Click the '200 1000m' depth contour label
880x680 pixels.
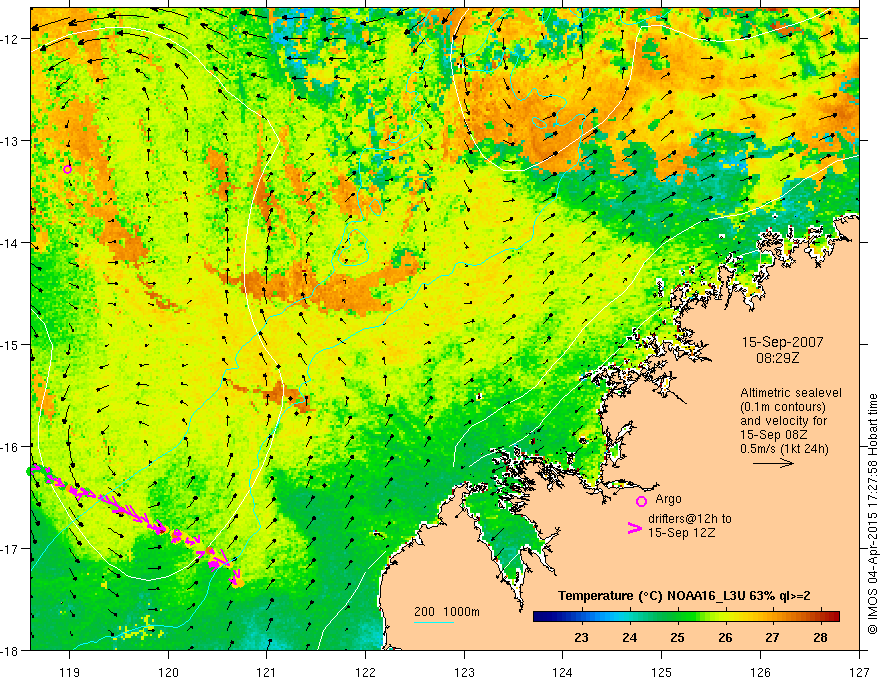coord(447,612)
